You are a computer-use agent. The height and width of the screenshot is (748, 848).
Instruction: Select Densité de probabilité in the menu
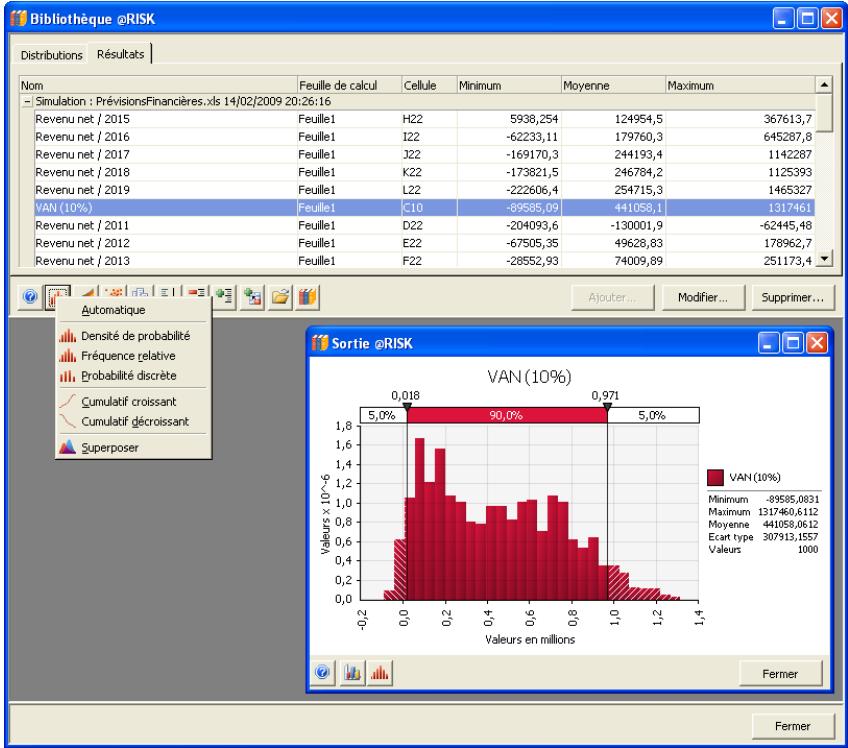[x=135, y=336]
